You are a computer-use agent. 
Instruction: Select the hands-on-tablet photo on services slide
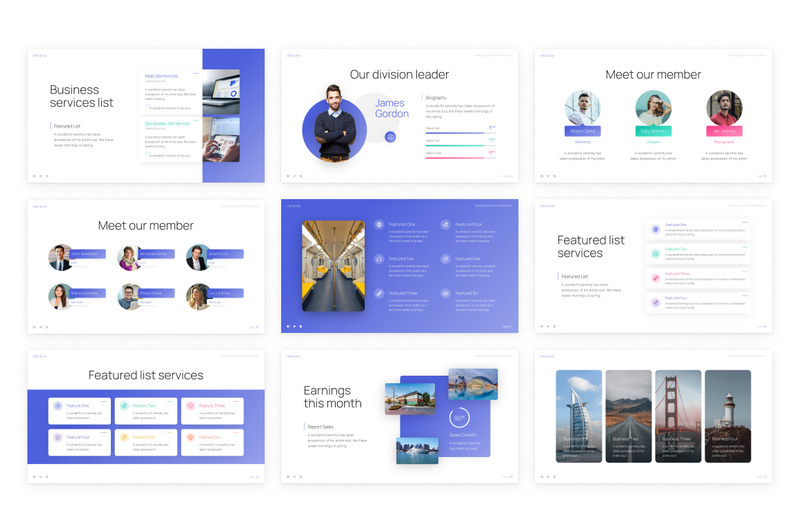[x=221, y=140]
